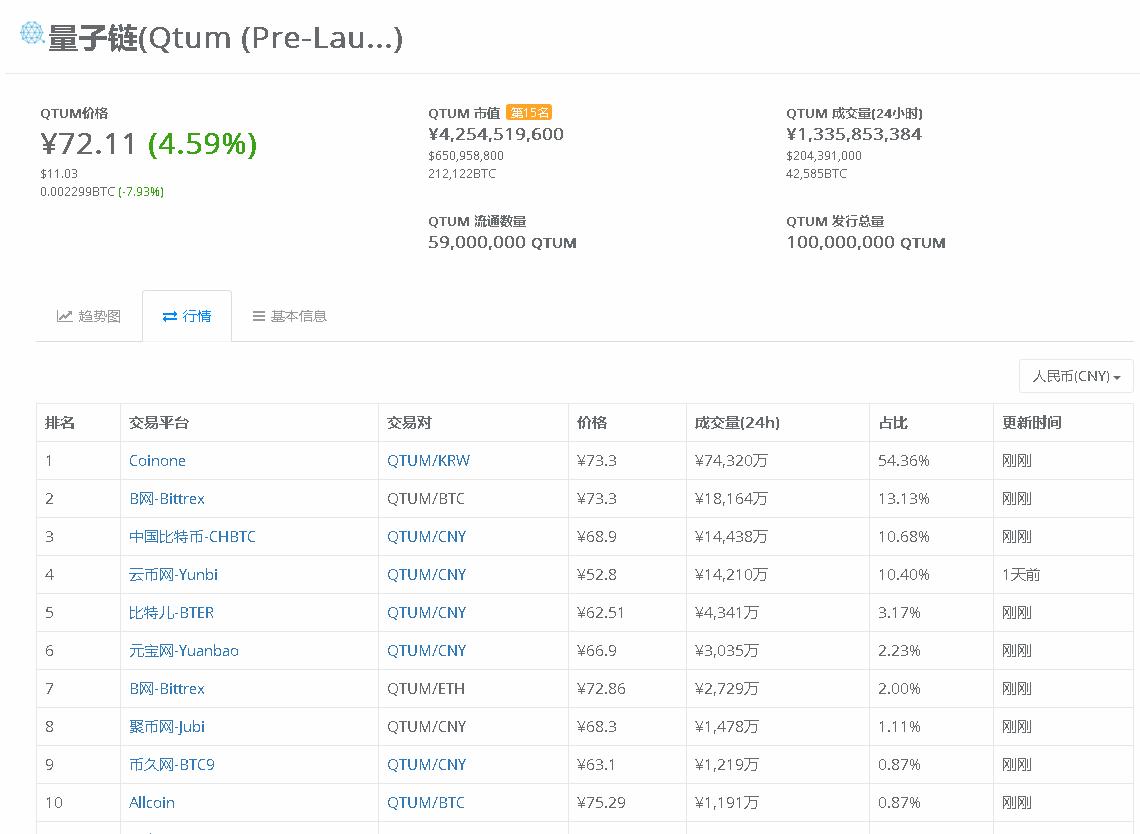Click the 排名 column header
This screenshot has height=834, width=1140.
60,422
